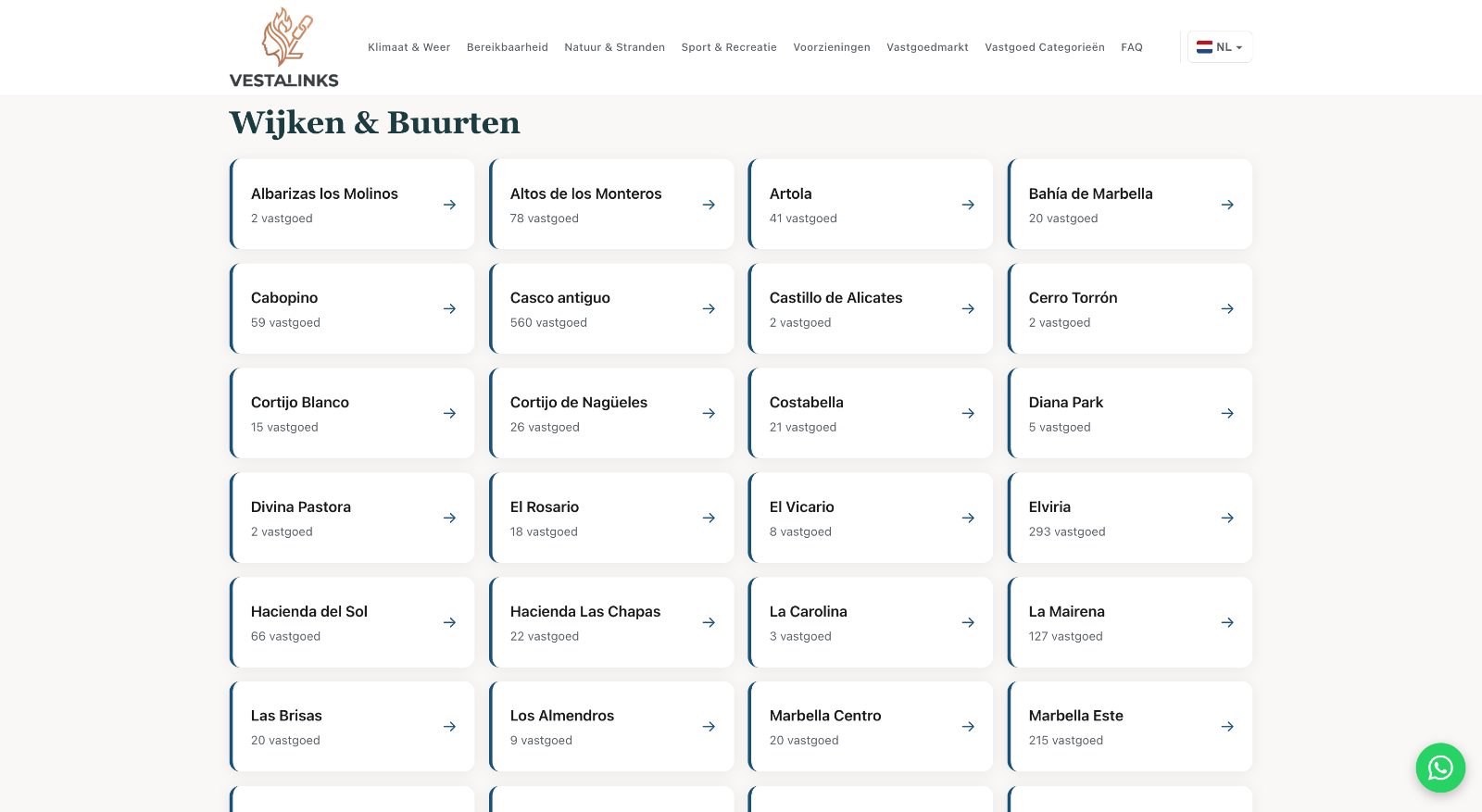This screenshot has width=1482, height=812.
Task: Click the "26 vastgoed" count text
Action: pos(545,427)
